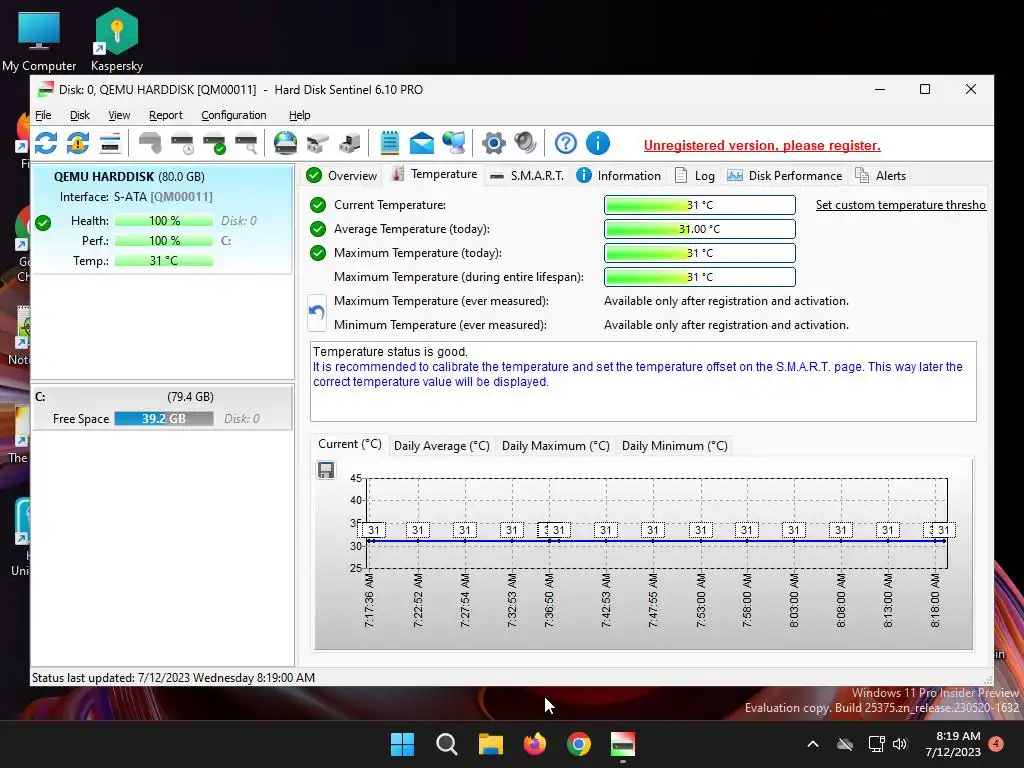Open the View menu
The image size is (1024, 768).
pyautogui.click(x=119, y=115)
